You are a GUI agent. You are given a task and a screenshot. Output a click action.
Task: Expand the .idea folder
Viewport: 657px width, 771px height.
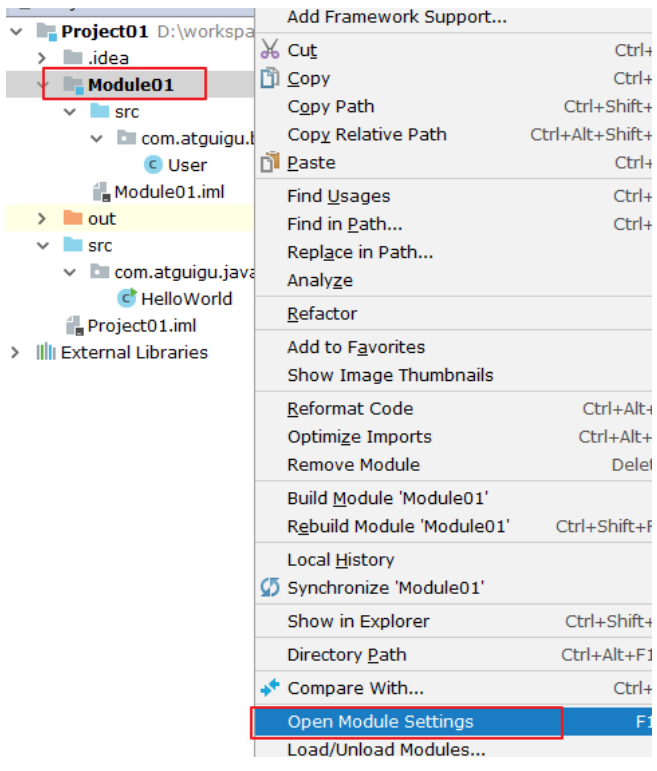point(42,58)
